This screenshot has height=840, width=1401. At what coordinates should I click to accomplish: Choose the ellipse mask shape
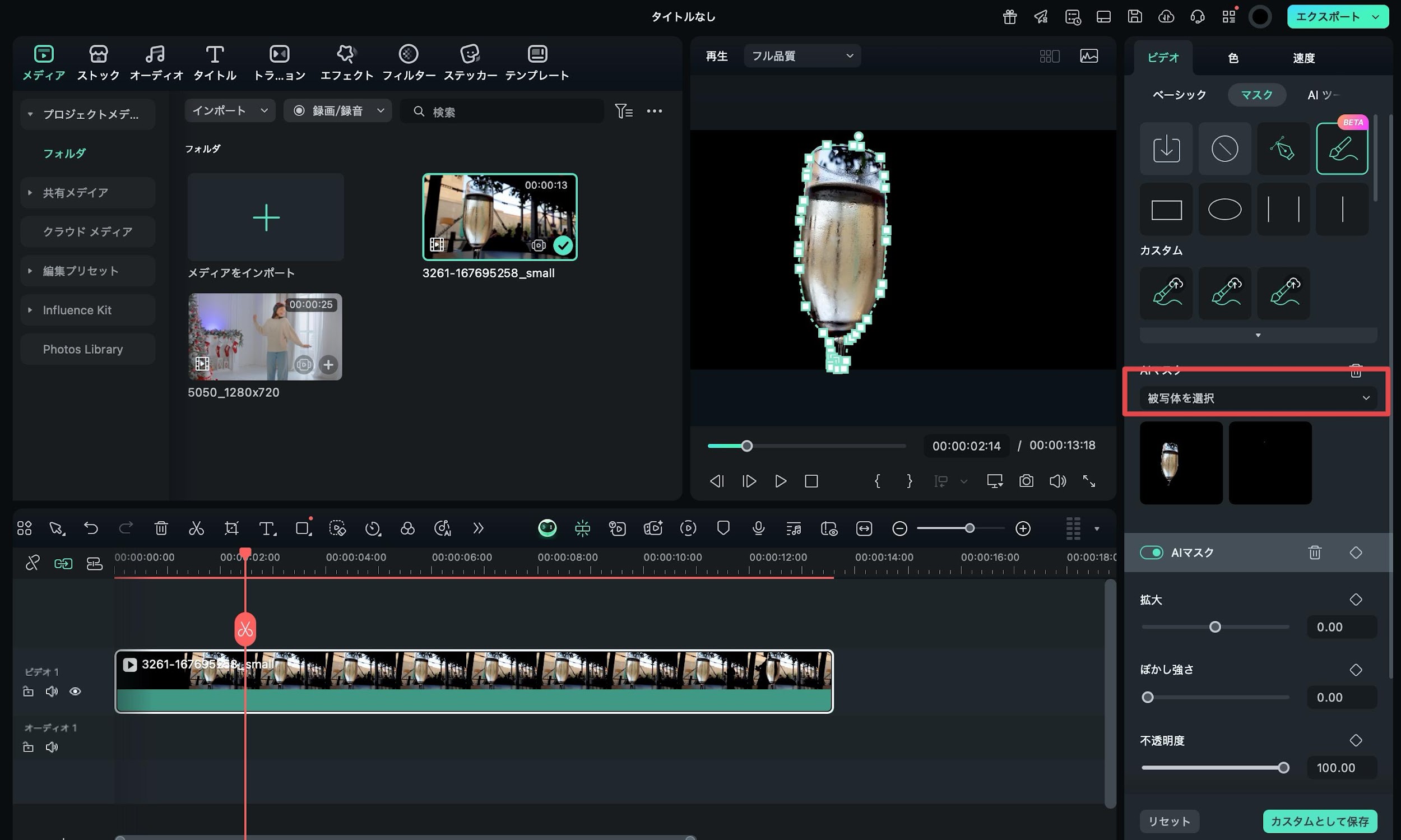click(x=1224, y=210)
